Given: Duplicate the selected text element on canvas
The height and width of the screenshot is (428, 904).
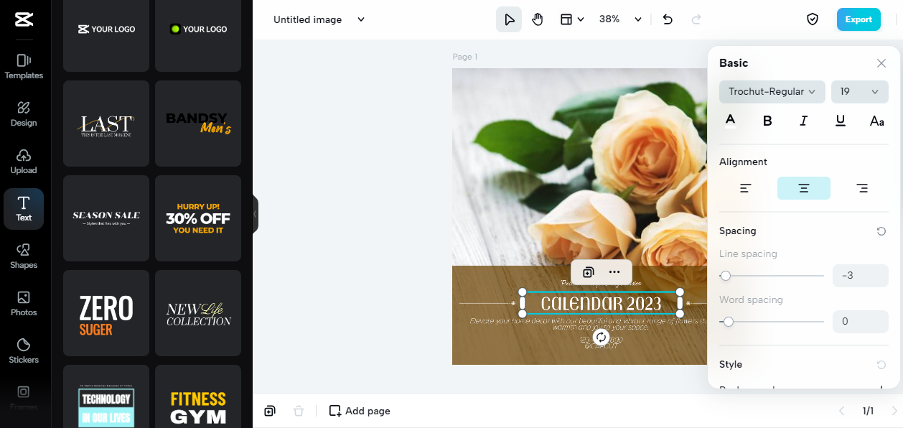Looking at the screenshot, I should [588, 272].
